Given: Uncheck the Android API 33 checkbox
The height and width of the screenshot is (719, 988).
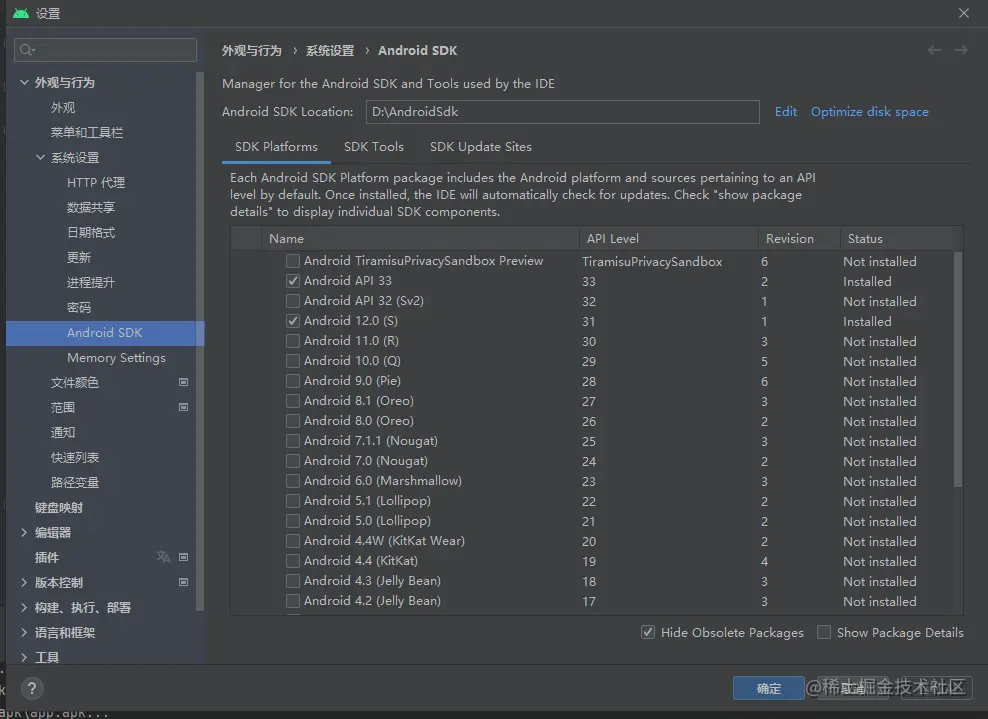Looking at the screenshot, I should (x=293, y=281).
